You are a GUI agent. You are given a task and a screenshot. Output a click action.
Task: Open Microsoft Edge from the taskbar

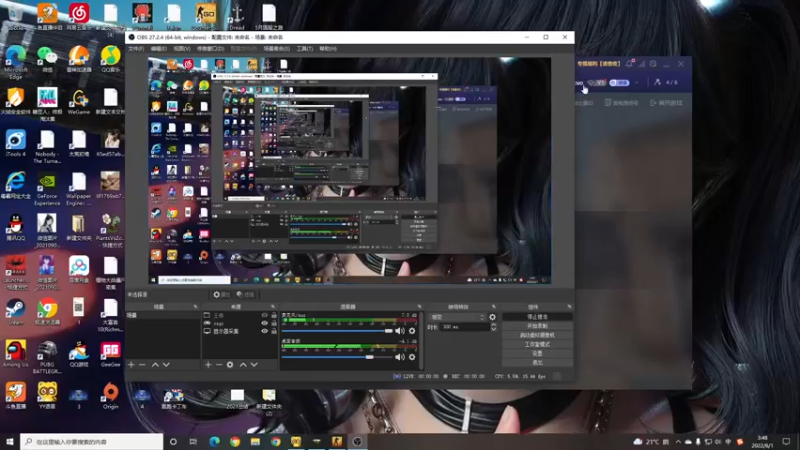coord(214,441)
